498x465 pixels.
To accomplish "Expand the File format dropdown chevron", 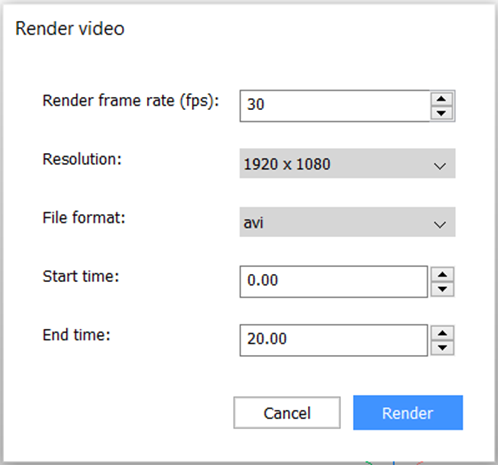I will (x=440, y=225).
